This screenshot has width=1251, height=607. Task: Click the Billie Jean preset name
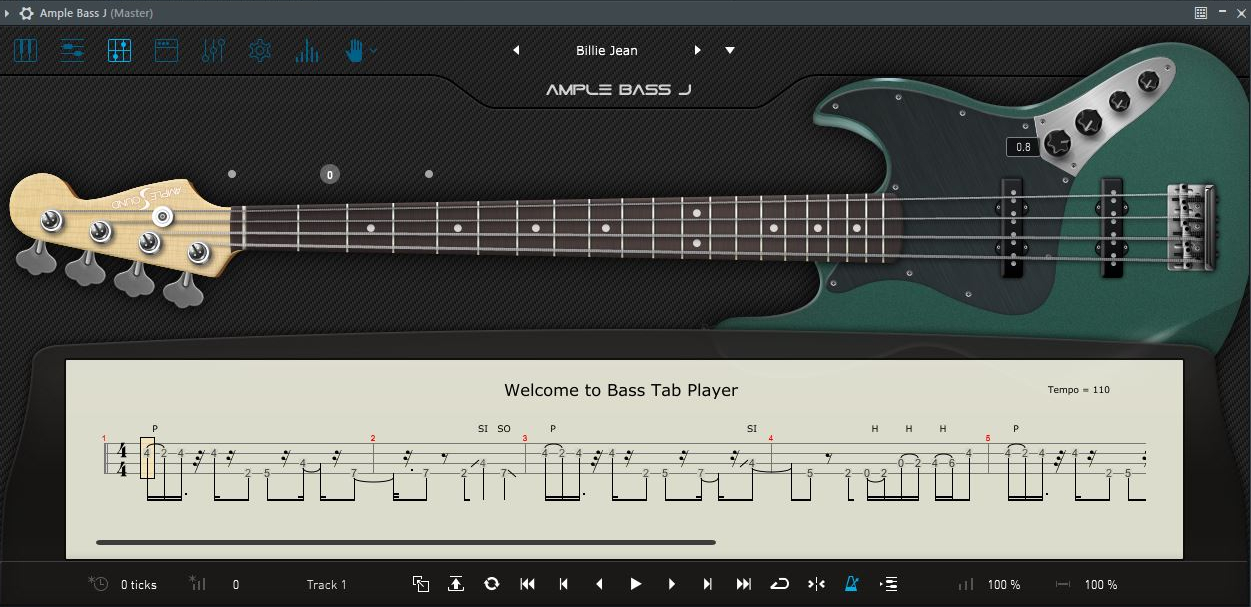pos(606,50)
